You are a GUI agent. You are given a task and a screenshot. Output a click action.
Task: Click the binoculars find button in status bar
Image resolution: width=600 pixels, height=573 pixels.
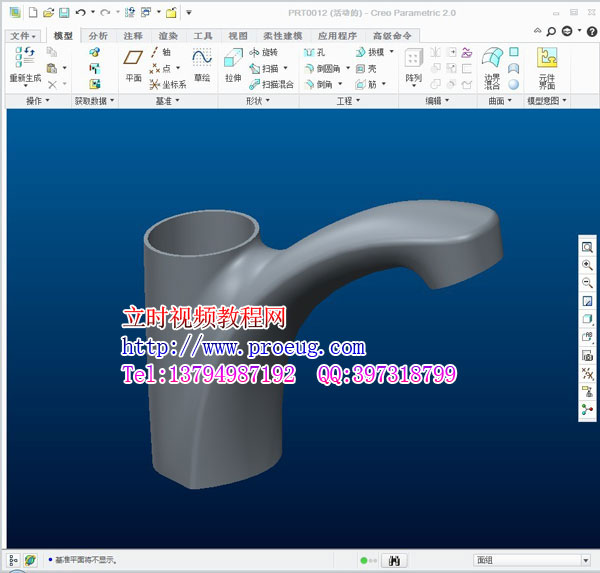(x=394, y=561)
